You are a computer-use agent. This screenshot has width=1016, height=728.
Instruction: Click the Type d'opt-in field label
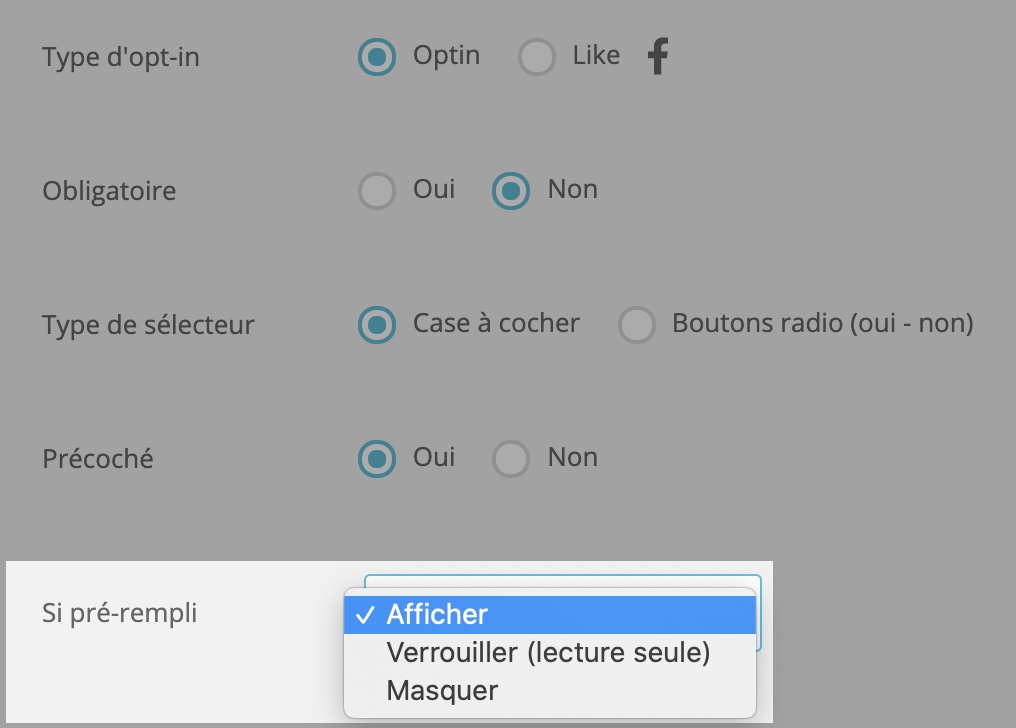tap(121, 58)
